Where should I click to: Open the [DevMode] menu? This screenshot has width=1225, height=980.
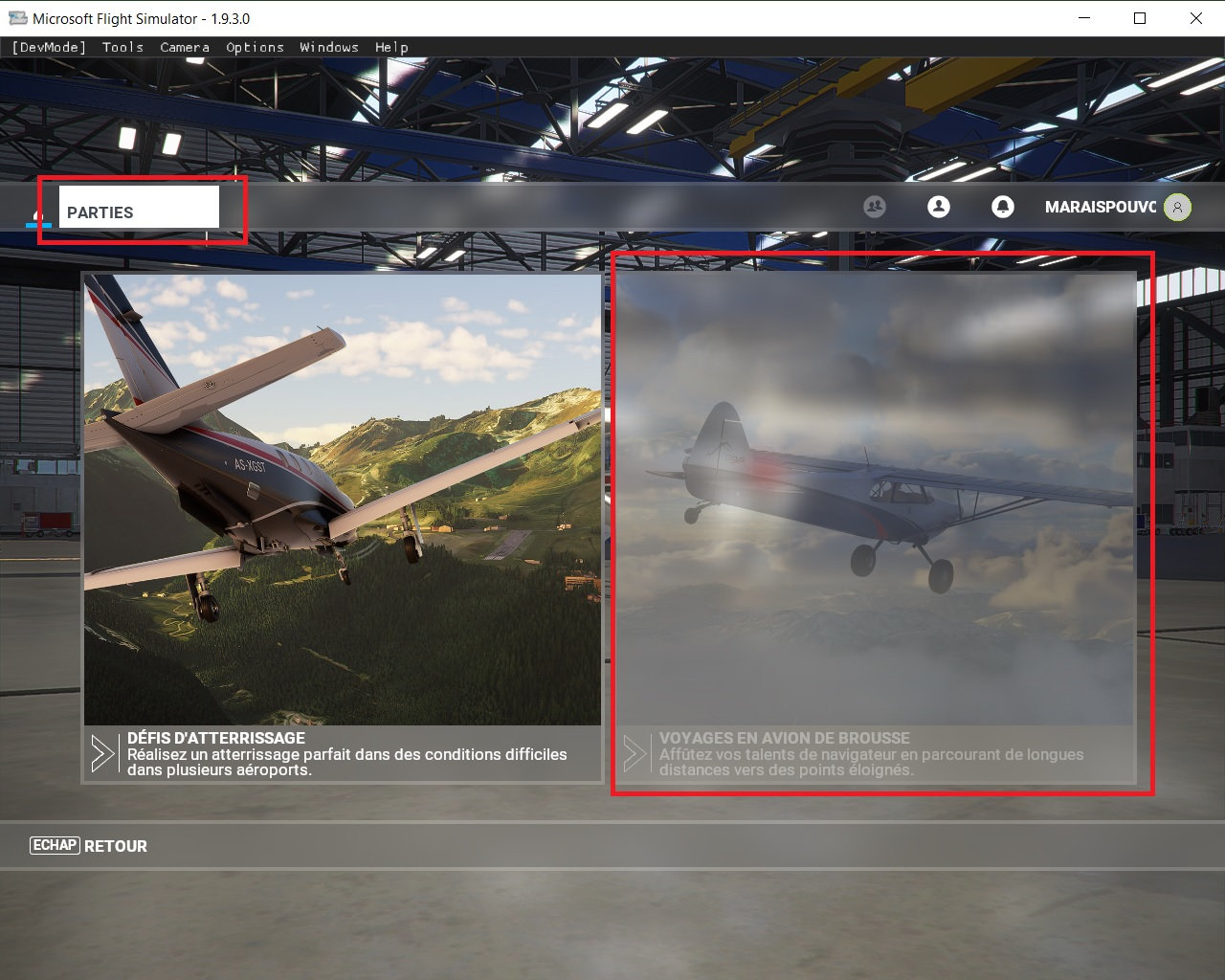tap(49, 47)
